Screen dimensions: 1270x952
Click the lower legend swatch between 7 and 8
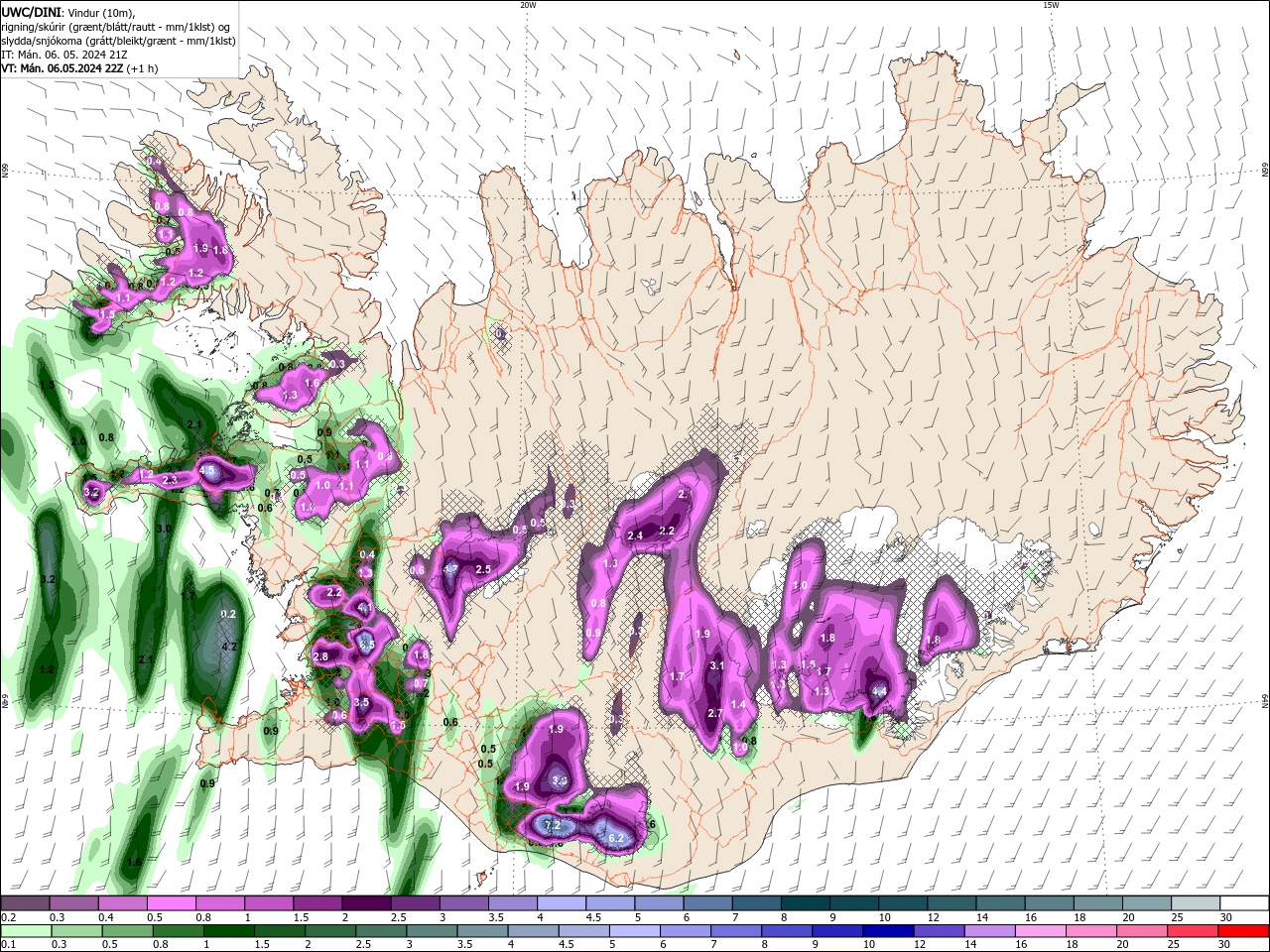pos(737,931)
